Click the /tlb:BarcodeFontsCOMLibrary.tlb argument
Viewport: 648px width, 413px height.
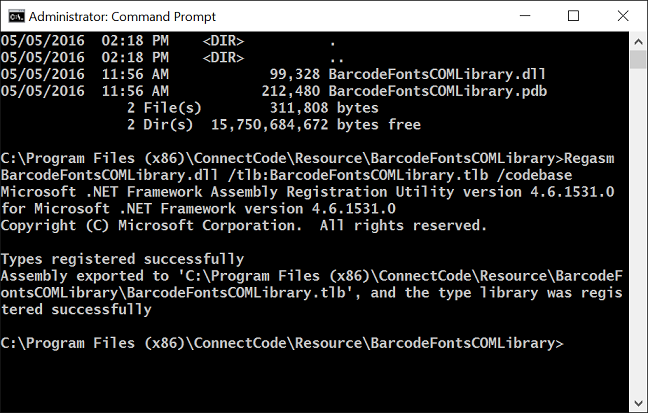[358, 175]
